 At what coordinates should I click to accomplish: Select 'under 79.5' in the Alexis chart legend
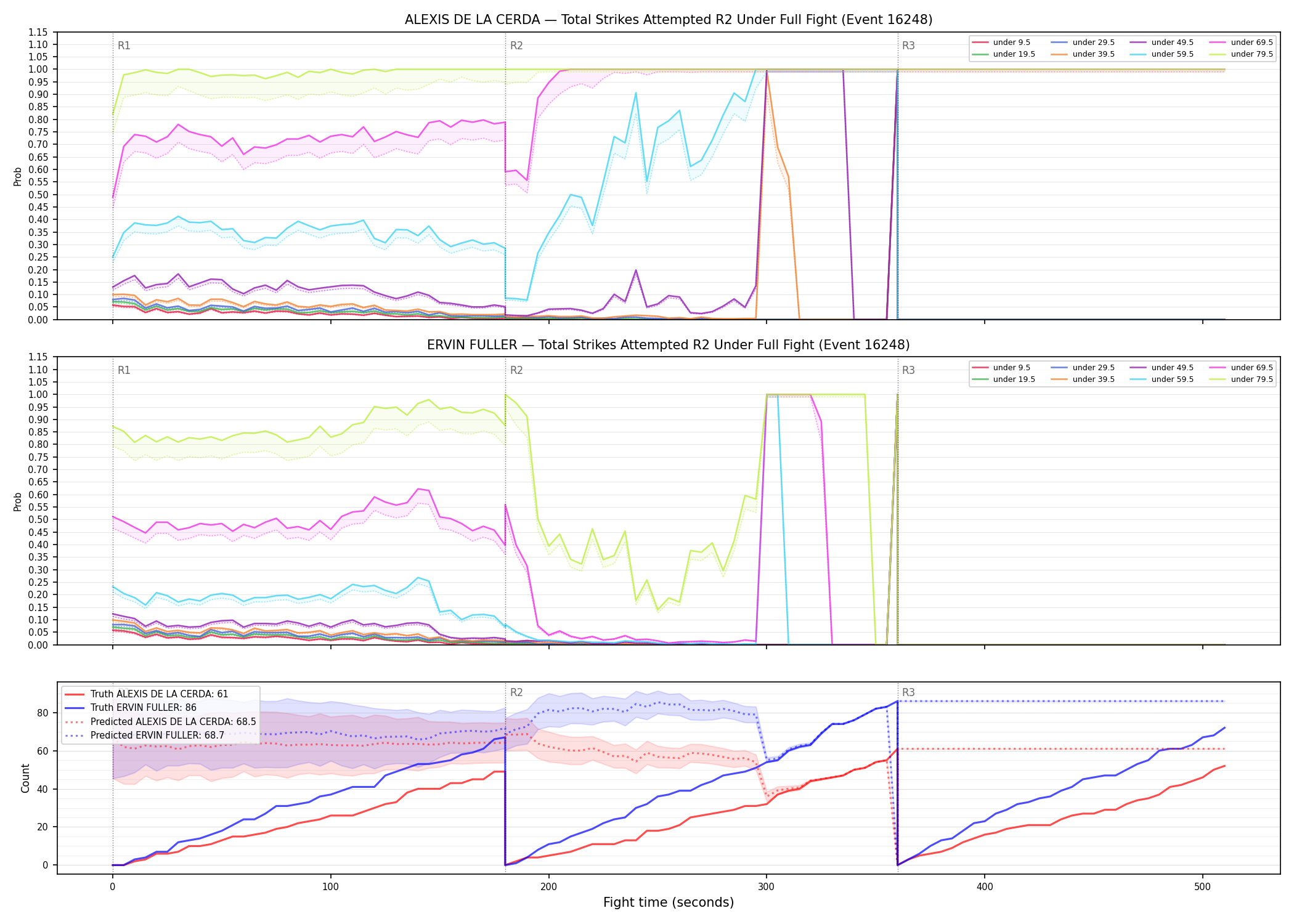pyautogui.click(x=1241, y=54)
